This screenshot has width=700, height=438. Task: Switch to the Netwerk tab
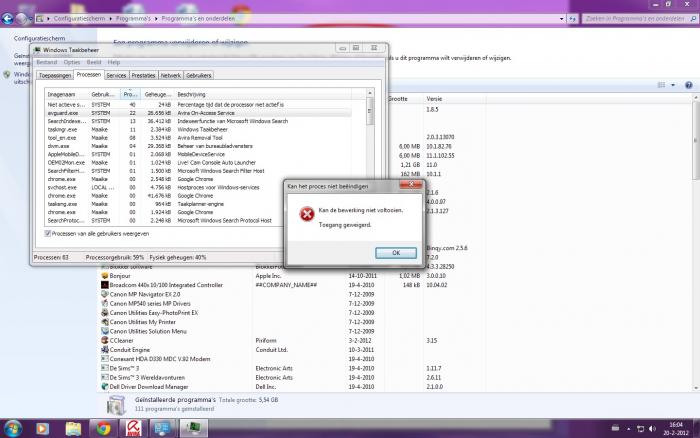(x=171, y=75)
